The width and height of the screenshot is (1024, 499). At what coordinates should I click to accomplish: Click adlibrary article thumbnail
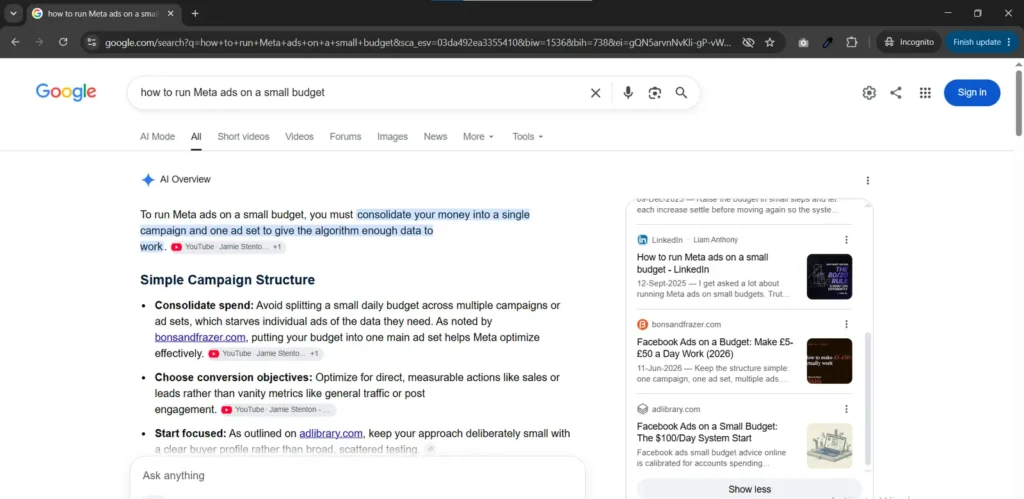pos(829,445)
